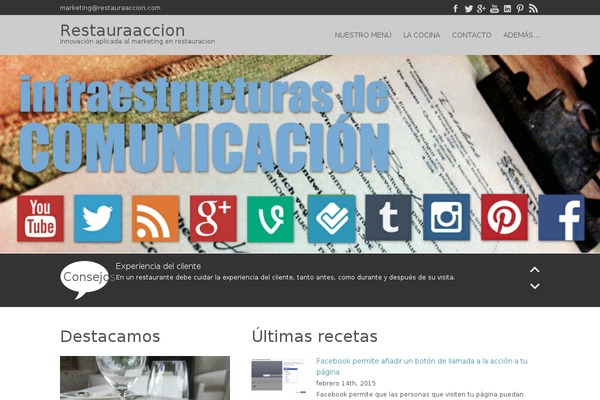Open the YouTube icon in the top bar

pyautogui.click(x=494, y=8)
